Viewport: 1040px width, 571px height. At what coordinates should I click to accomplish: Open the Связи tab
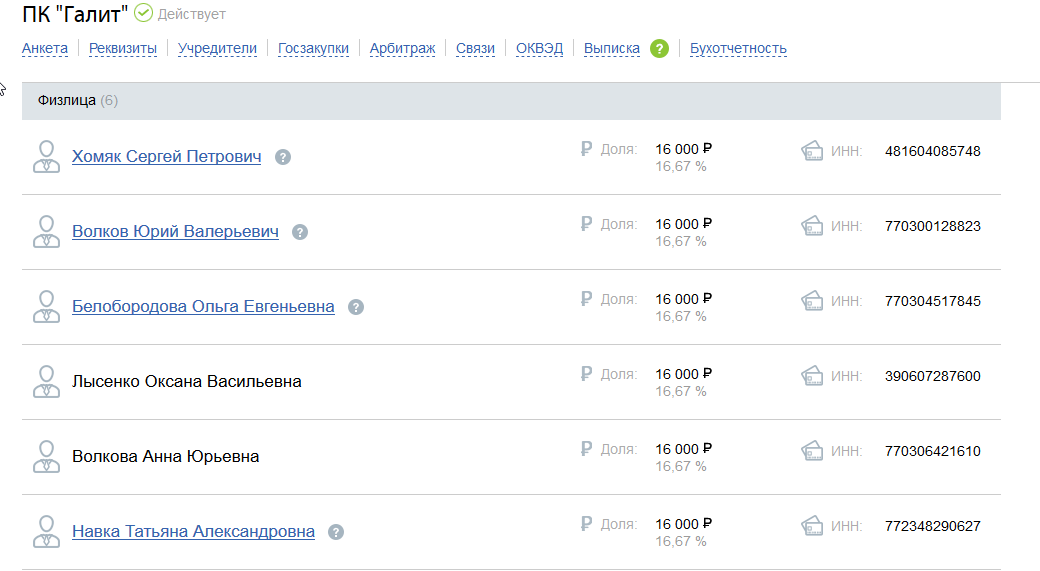pos(475,48)
